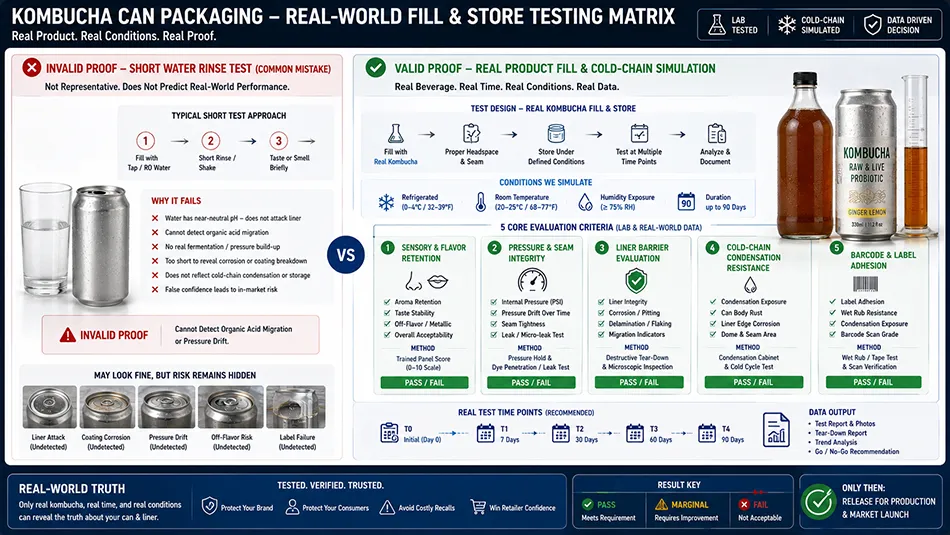Image resolution: width=950 pixels, height=535 pixels.
Task: Click the Real Kombucha blue link text
Action: pyautogui.click(x=396, y=162)
